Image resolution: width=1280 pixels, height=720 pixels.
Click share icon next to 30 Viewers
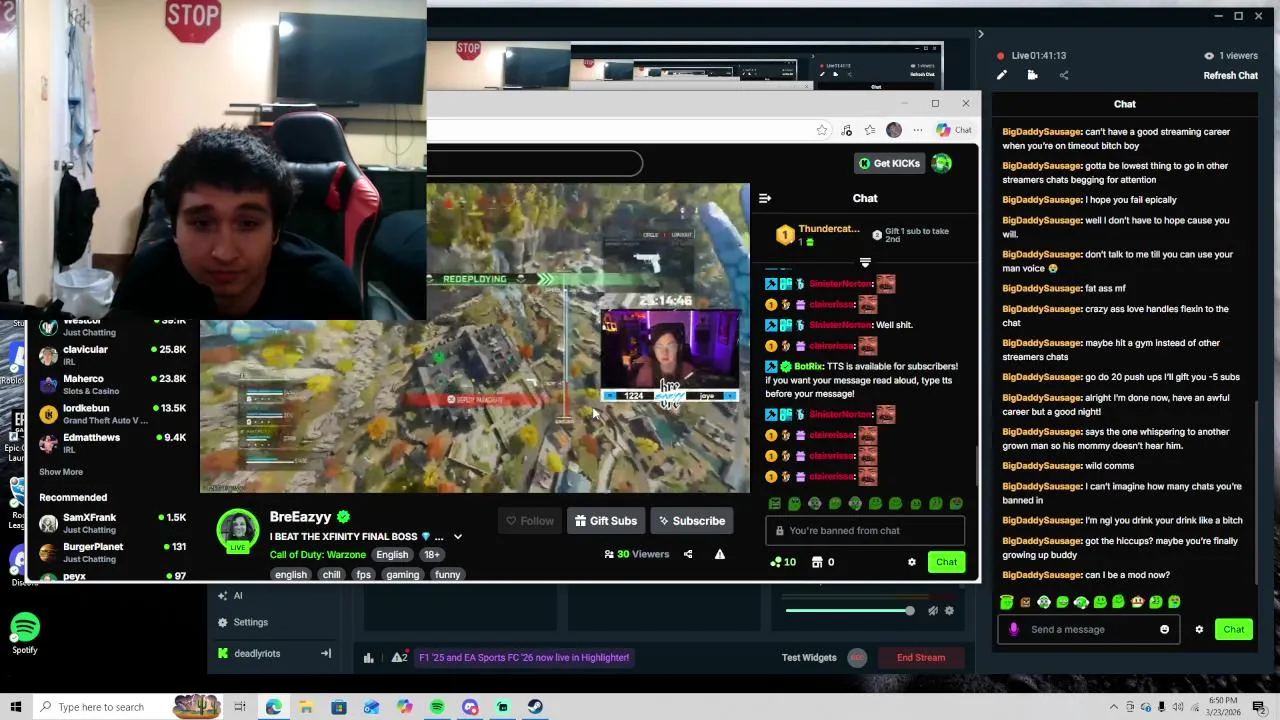[688, 554]
